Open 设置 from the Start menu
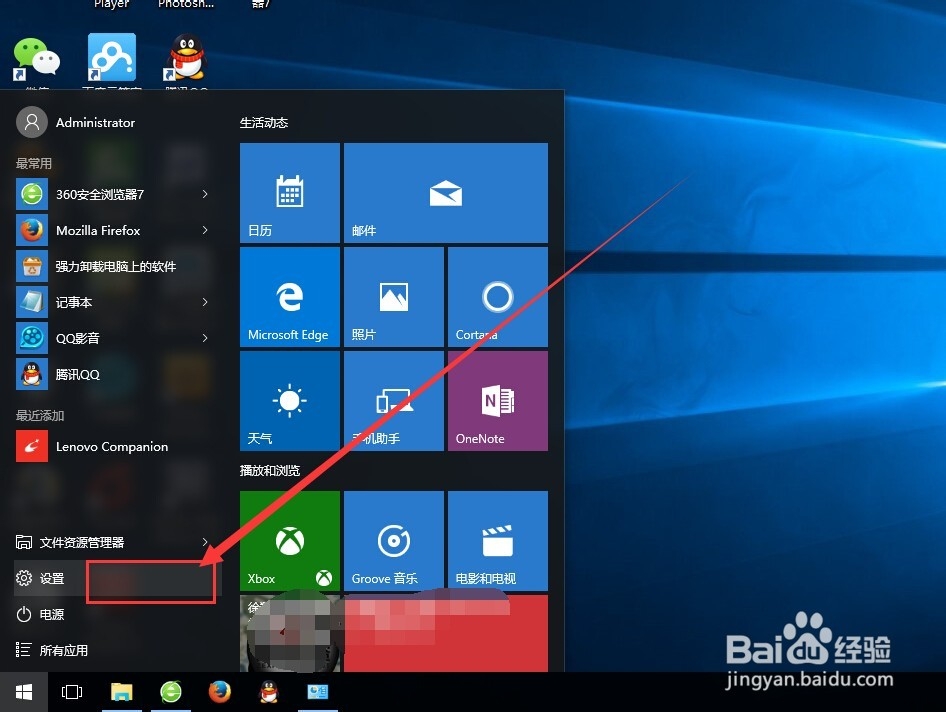Image resolution: width=946 pixels, height=712 pixels. pos(49,578)
